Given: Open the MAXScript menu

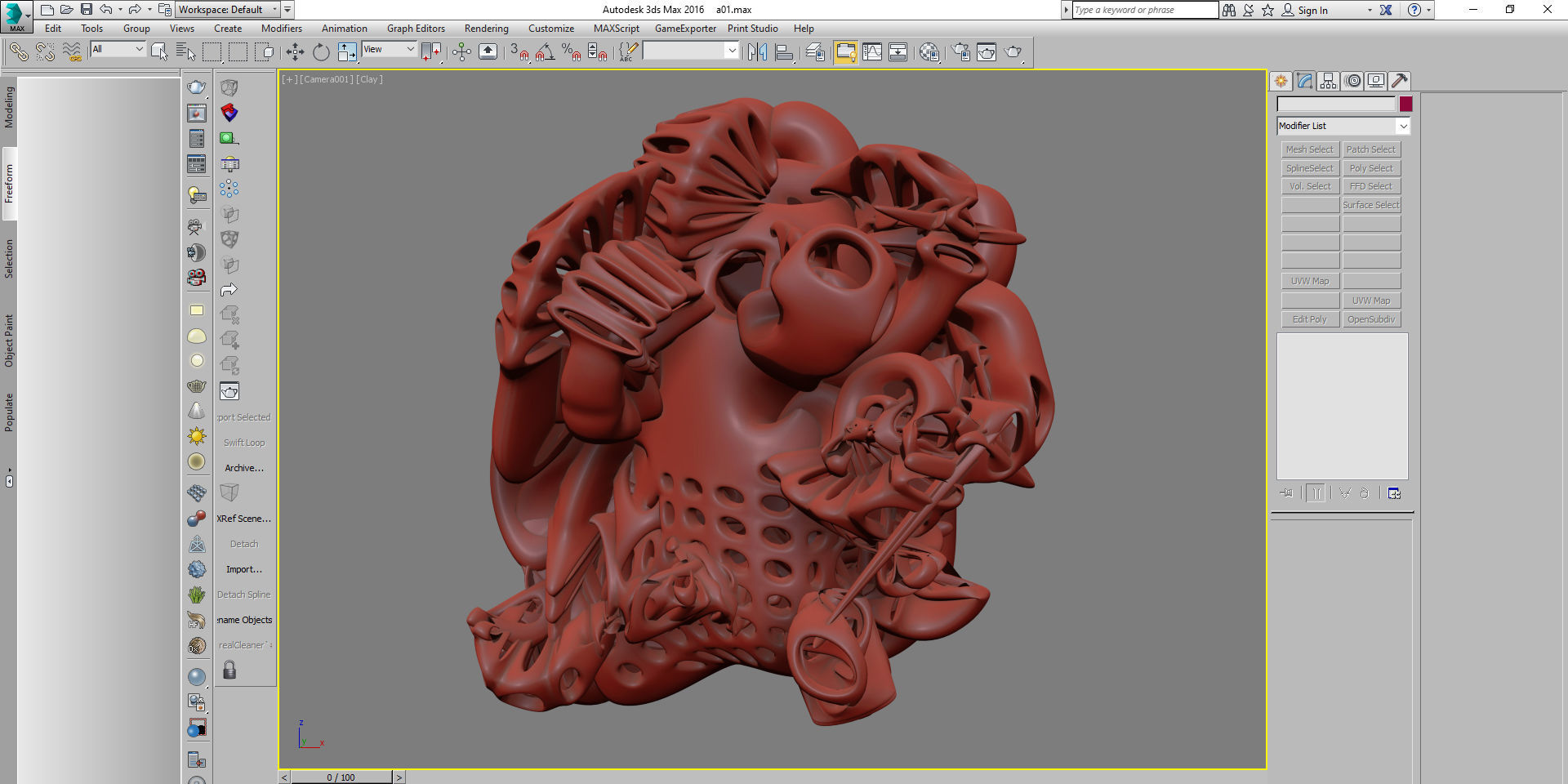Looking at the screenshot, I should coord(617,29).
